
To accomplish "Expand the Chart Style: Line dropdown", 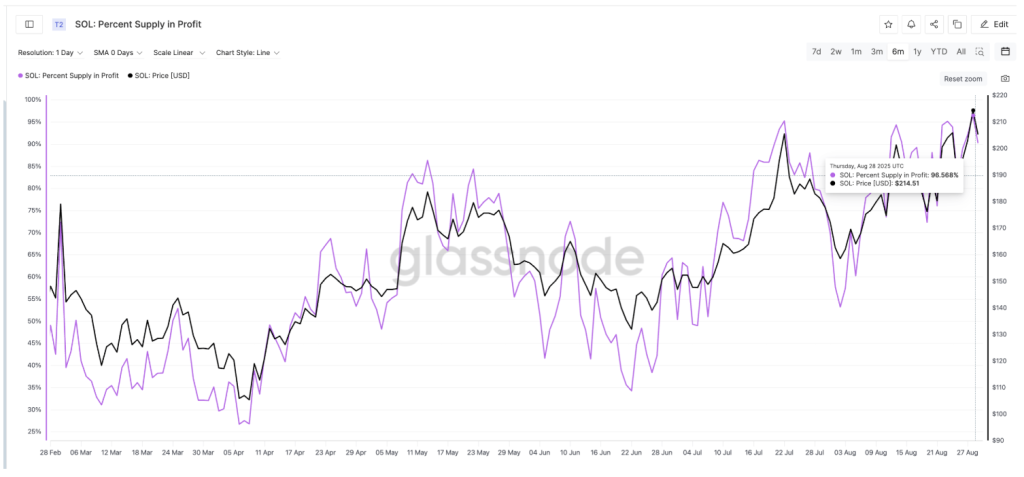I will coord(249,52).
